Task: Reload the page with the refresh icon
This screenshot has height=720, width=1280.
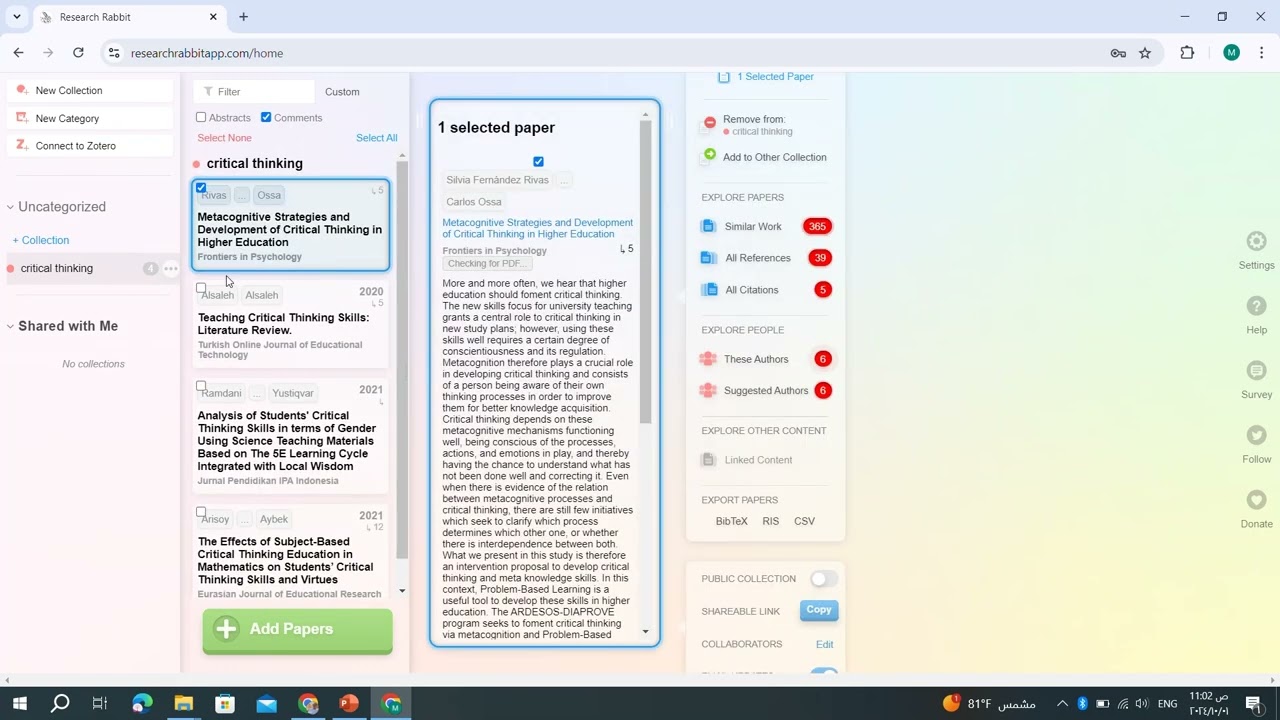Action: (78, 53)
